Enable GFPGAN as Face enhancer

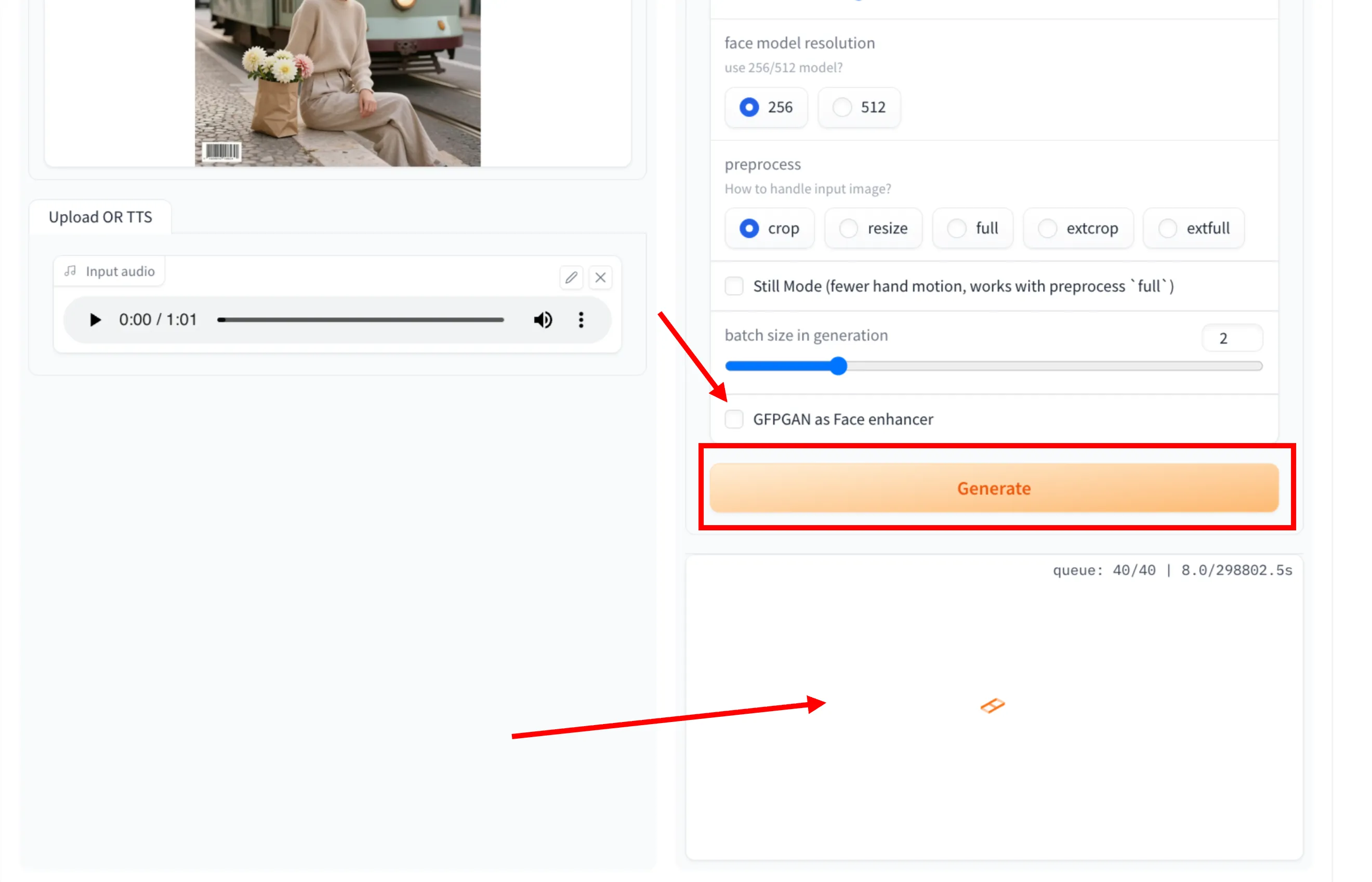[734, 419]
